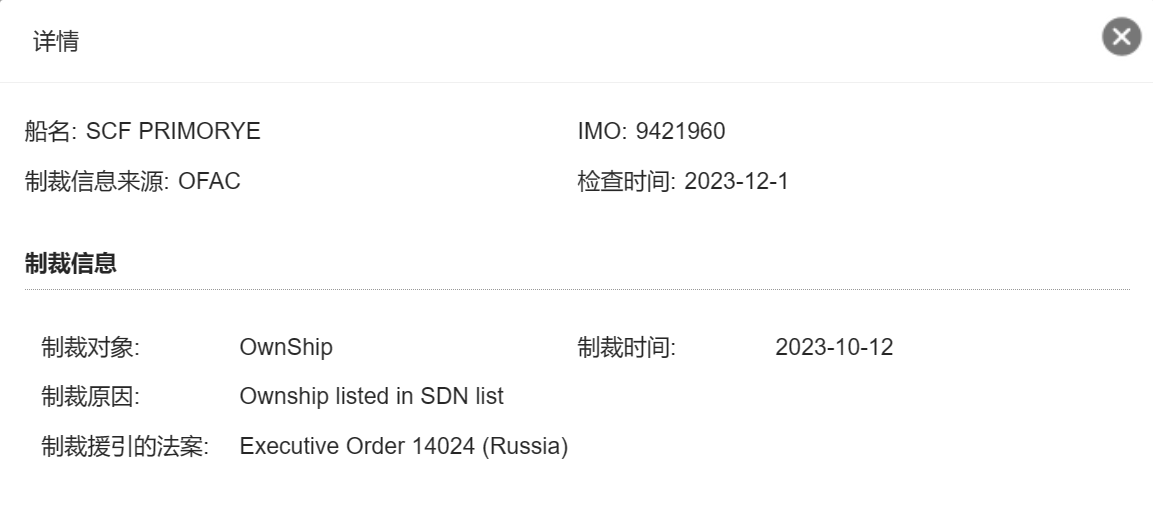
Task: Select the text Ownship listed in SDN list
Action: coord(371,396)
